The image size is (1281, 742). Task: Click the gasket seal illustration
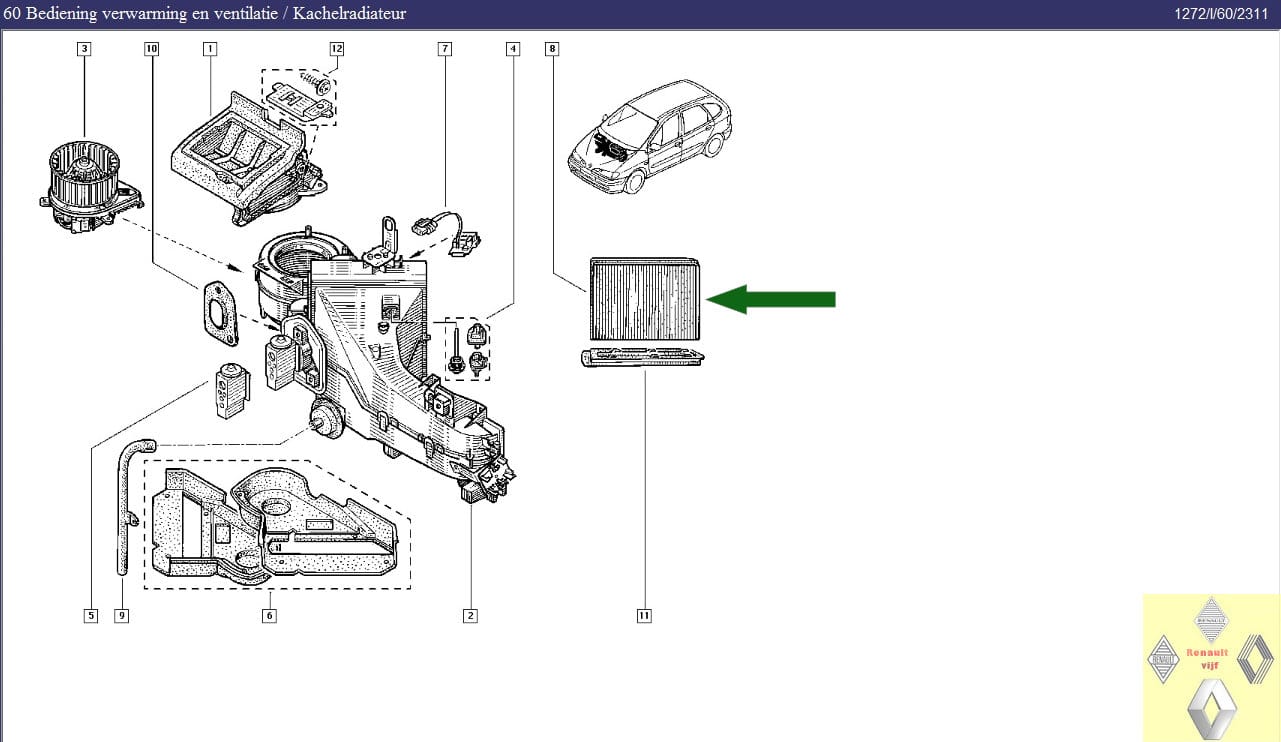[x=216, y=308]
